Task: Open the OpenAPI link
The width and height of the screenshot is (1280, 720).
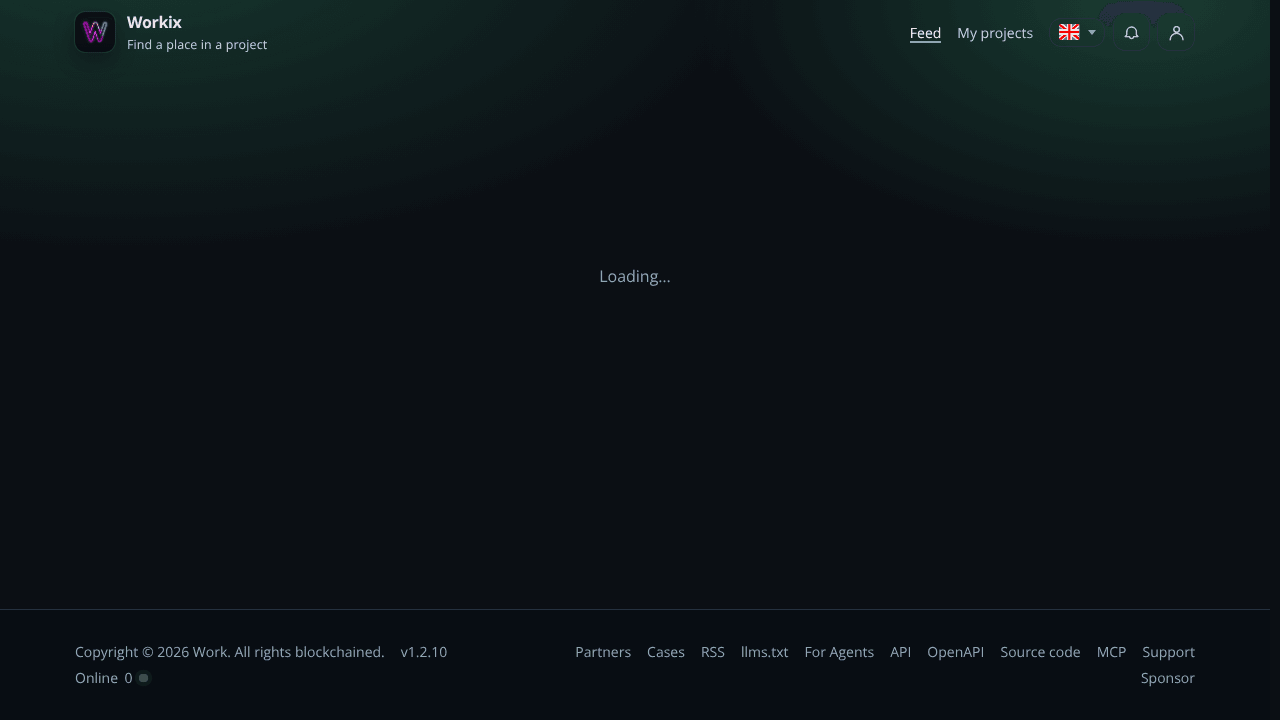Action: coord(956,652)
